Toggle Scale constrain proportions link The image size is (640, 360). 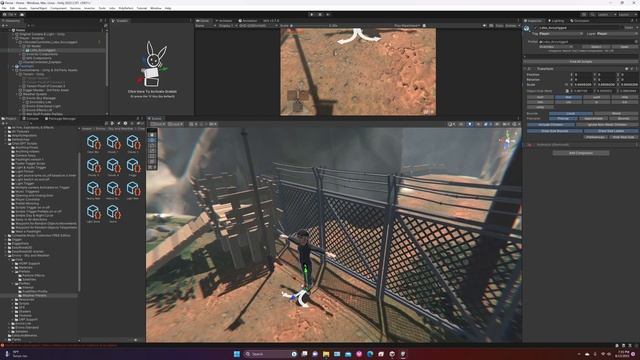[567, 84]
